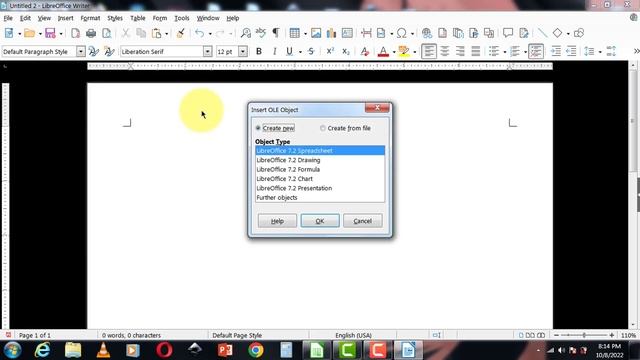Click Help in Insert OLE Object dialog

pos(277,221)
